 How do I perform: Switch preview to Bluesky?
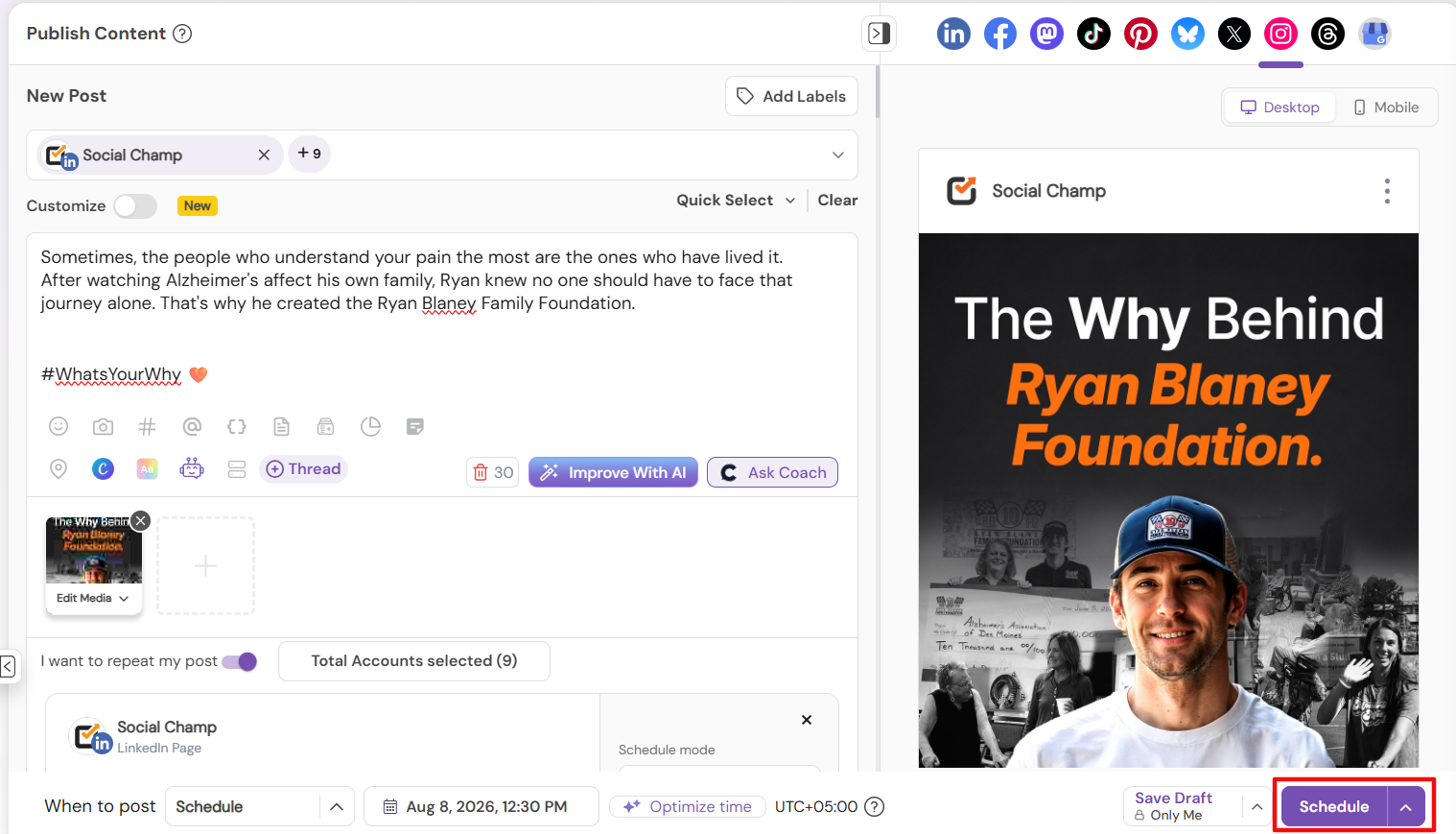pyautogui.click(x=1187, y=34)
